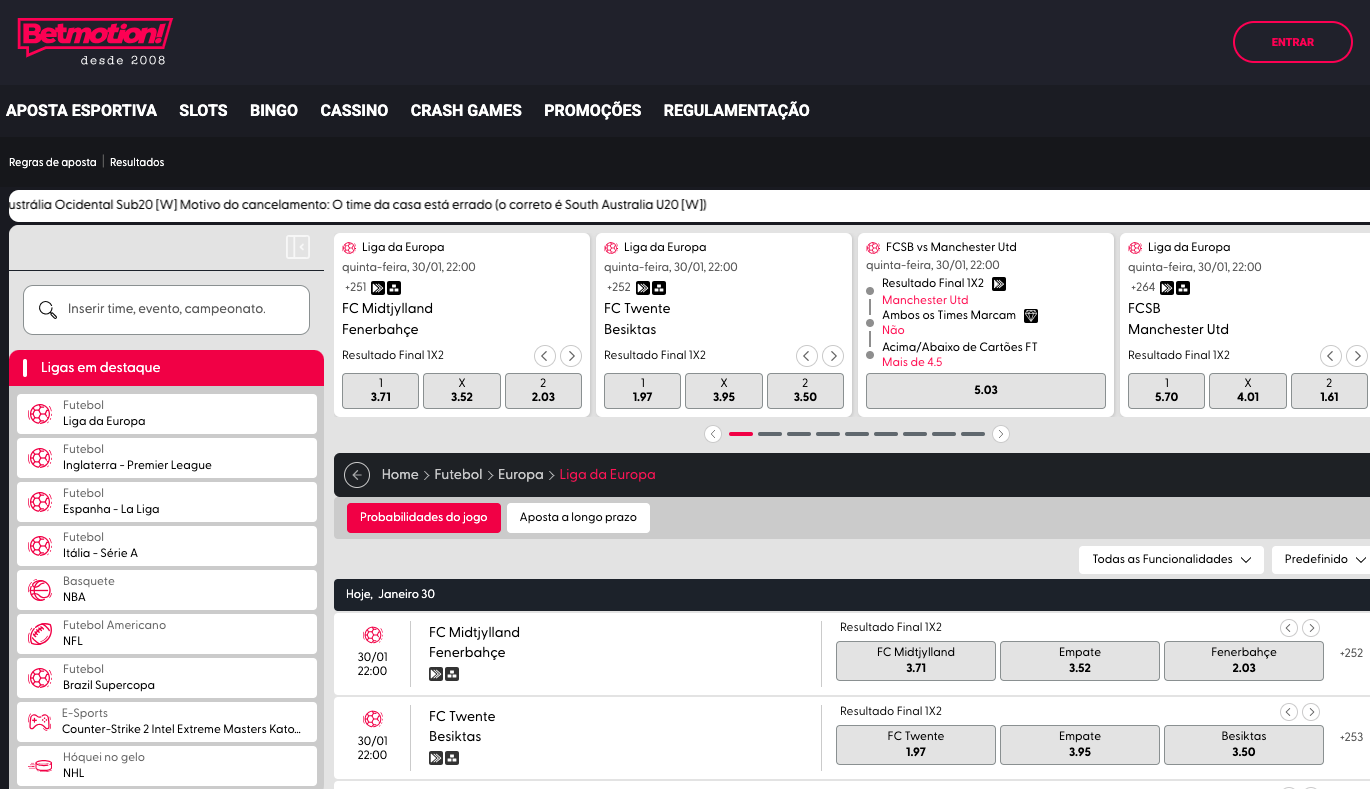
Task: Select the last carousel page indicator
Action: tap(973, 434)
